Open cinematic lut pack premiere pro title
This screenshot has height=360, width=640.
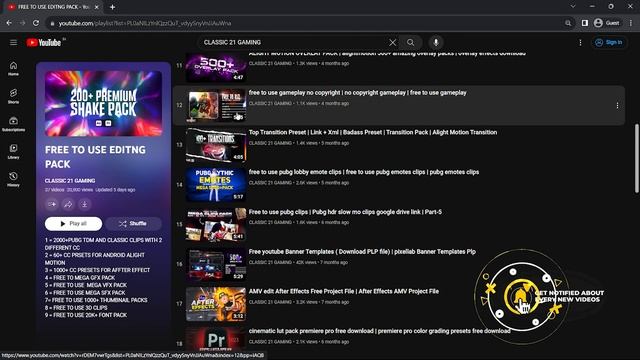click(x=380, y=331)
